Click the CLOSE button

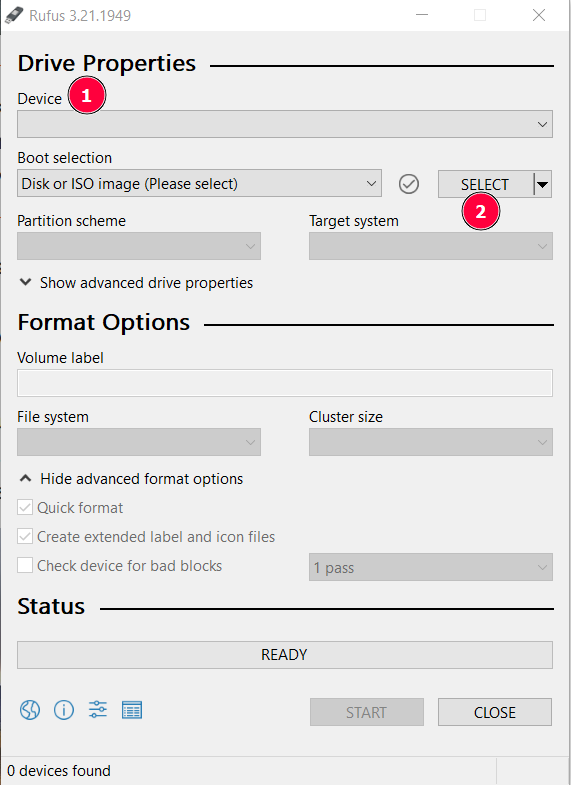495,712
